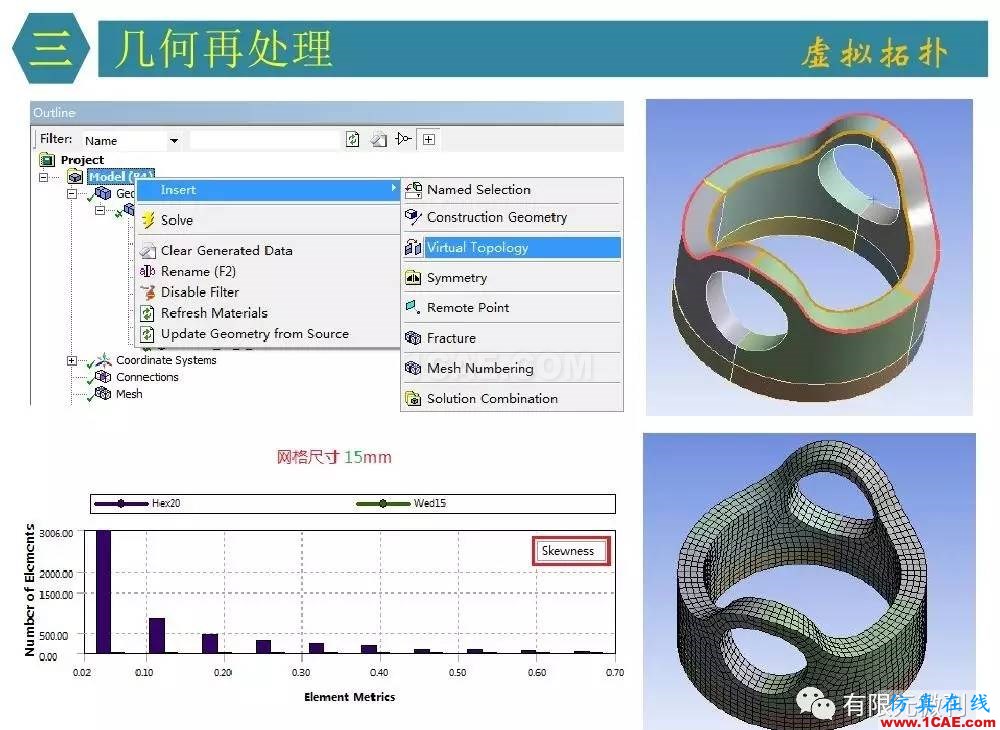Click the Coordinate Systems icon
Image resolution: width=1000 pixels, height=730 pixels.
point(103,360)
